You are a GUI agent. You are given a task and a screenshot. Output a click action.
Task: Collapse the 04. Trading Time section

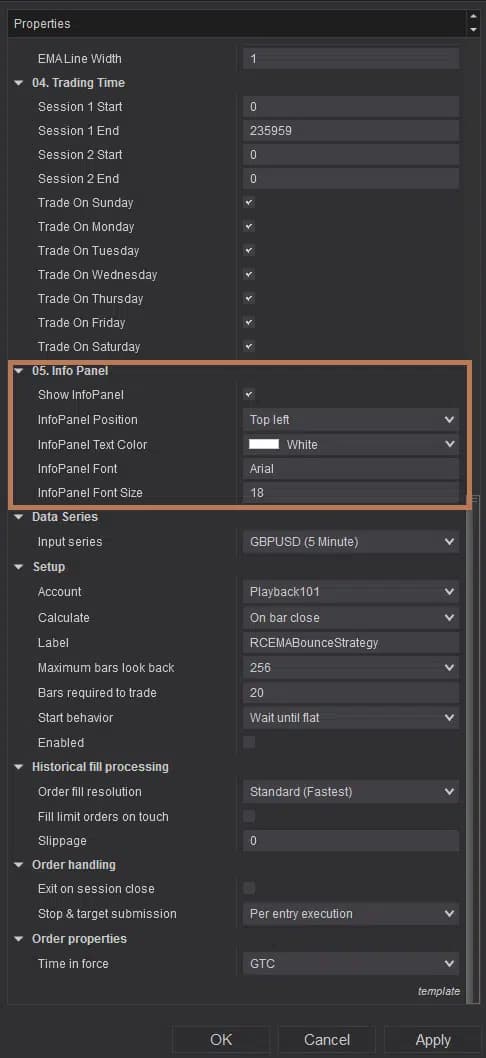tap(18, 83)
